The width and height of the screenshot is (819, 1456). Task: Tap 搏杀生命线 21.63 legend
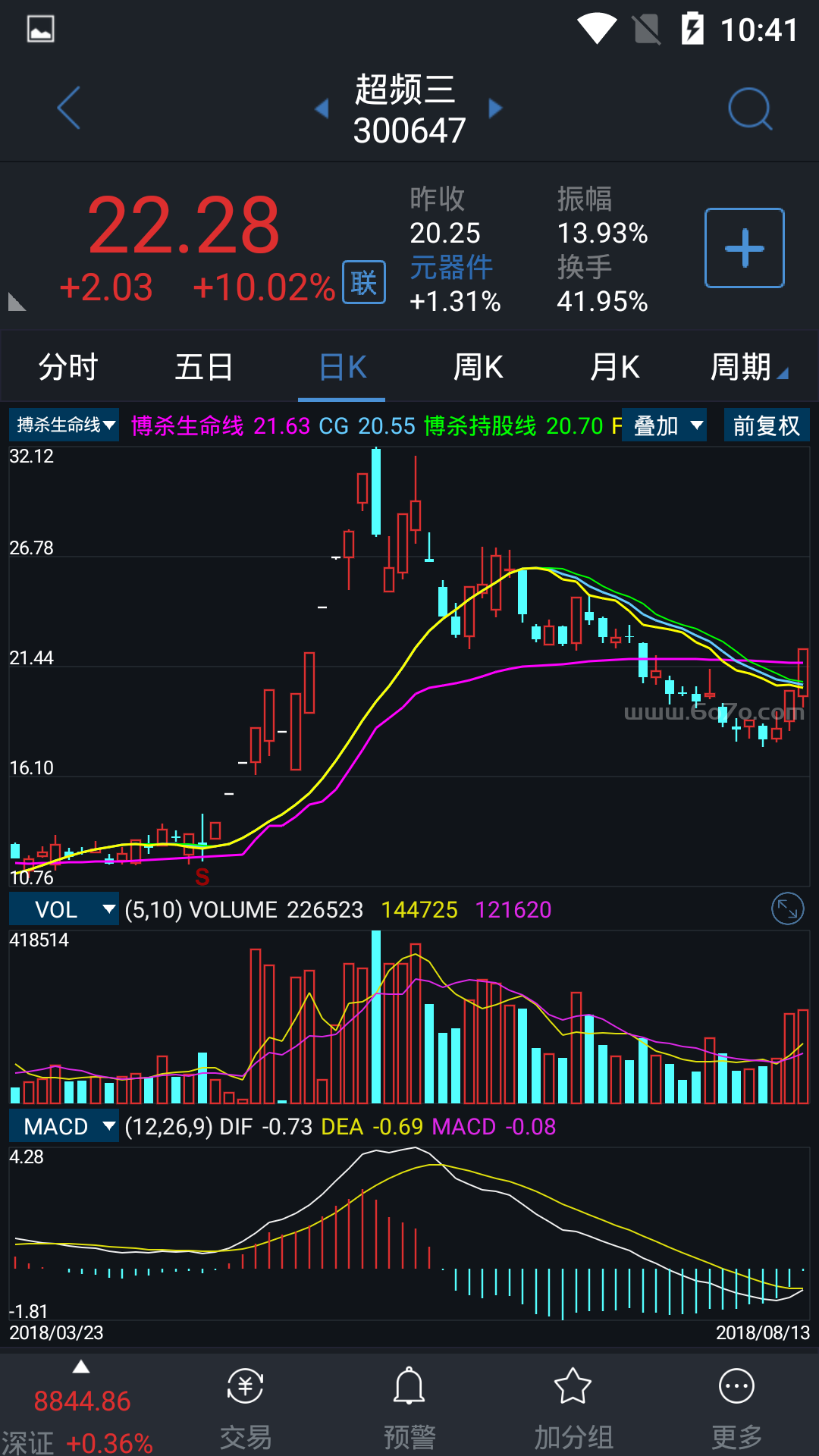coord(221,426)
